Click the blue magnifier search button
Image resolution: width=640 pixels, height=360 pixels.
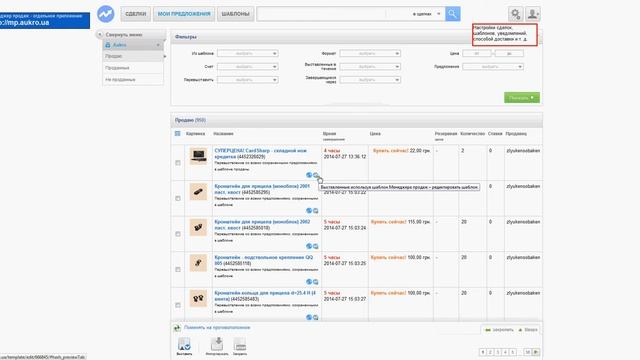click(453, 14)
